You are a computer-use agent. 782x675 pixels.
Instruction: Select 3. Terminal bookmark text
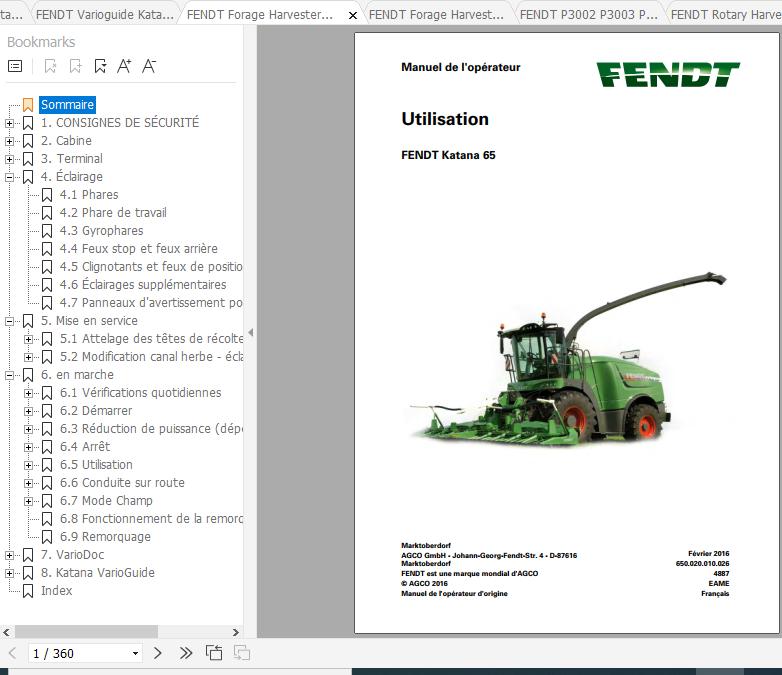tap(71, 159)
